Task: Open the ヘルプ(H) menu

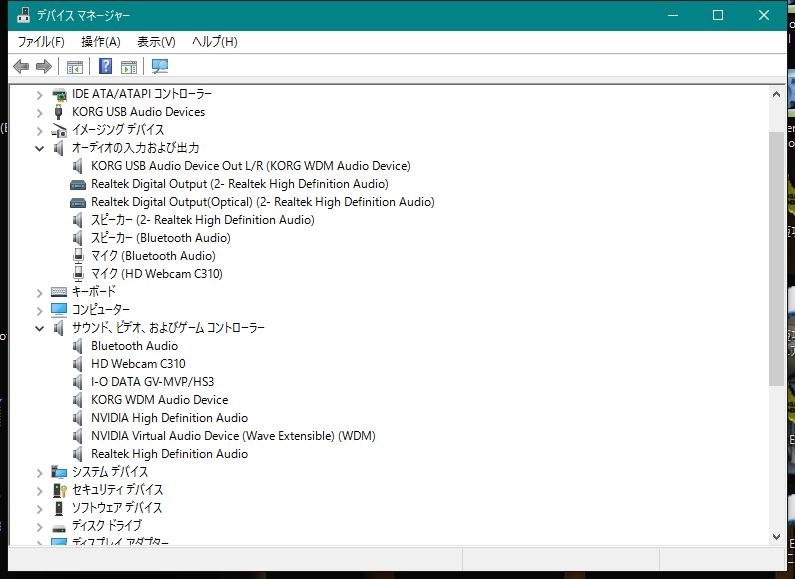Action: [x=214, y=42]
